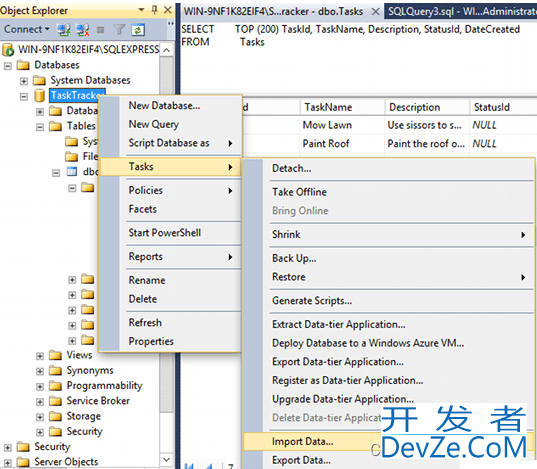This screenshot has width=537, height=469.
Task: Expand the Views folder
Action: coord(40,356)
